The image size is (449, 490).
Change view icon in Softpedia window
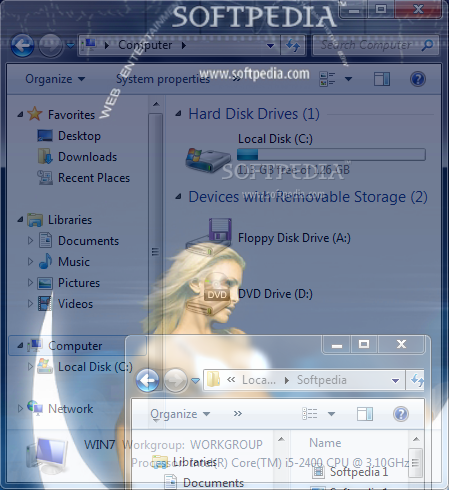pyautogui.click(x=310, y=414)
